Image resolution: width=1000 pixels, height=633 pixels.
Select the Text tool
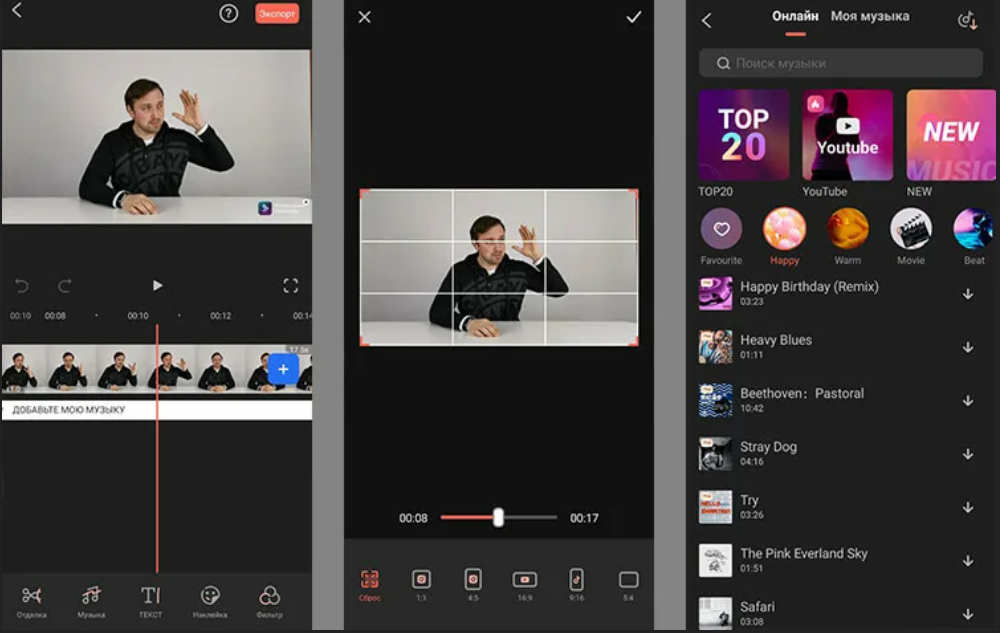click(x=150, y=598)
